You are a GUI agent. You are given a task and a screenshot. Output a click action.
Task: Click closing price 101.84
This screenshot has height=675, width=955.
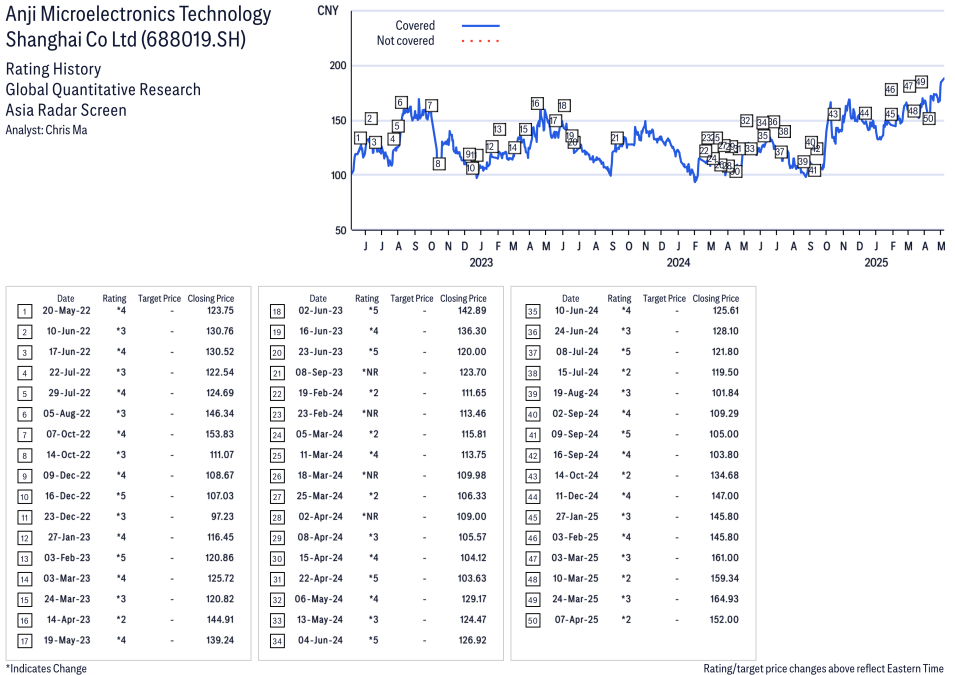[725, 393]
